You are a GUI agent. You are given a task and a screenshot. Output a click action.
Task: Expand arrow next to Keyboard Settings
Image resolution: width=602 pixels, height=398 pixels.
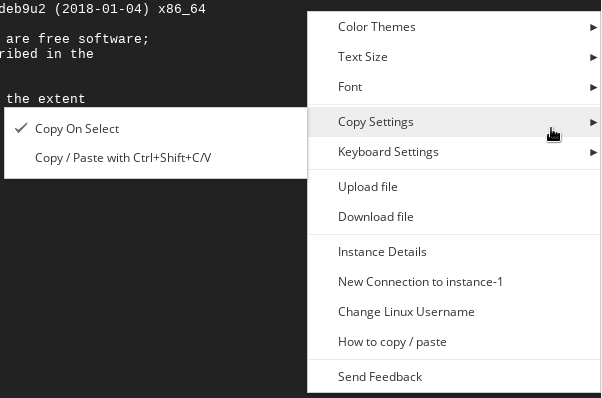[x=593, y=152]
